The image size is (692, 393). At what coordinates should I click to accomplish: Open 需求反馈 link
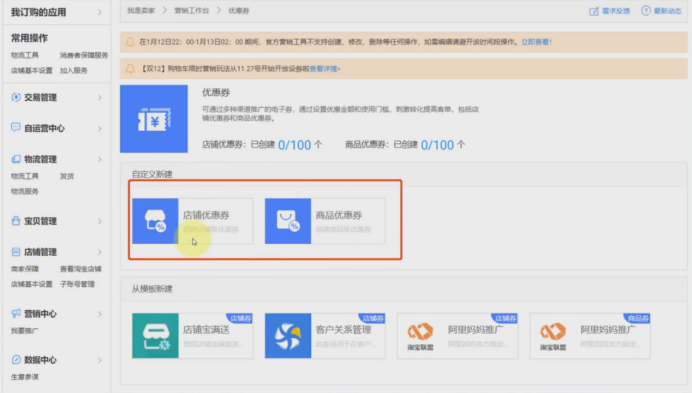point(616,11)
